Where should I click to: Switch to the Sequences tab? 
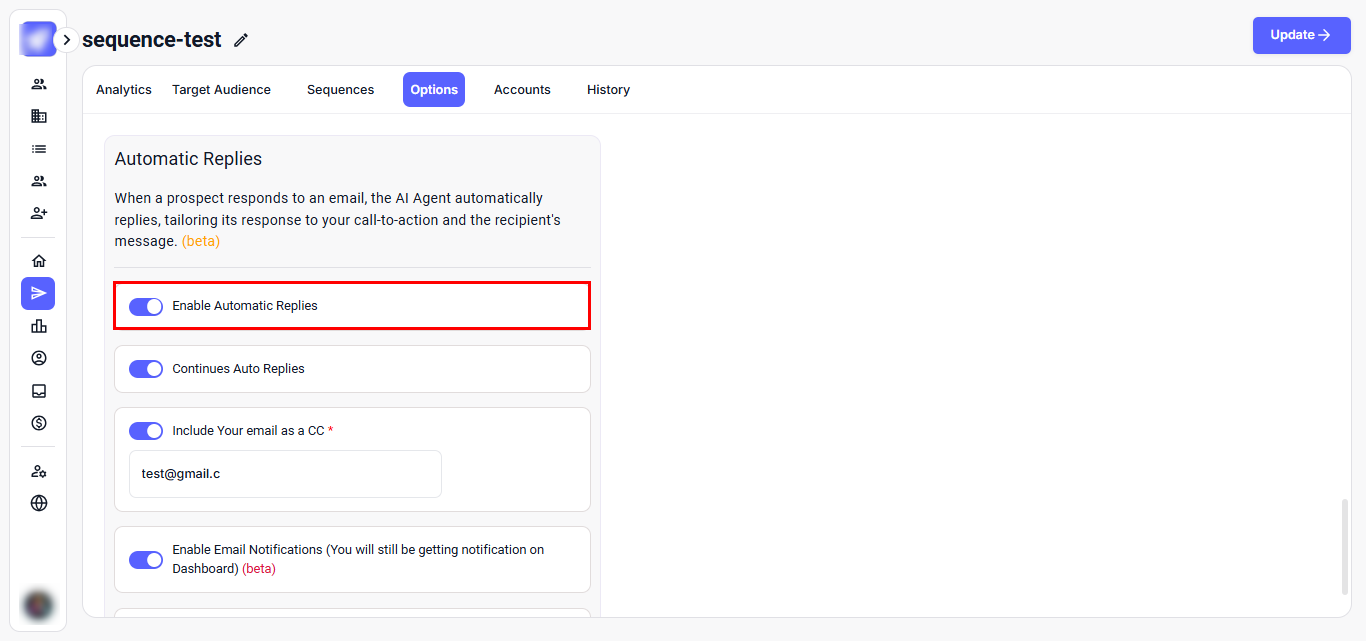point(340,90)
